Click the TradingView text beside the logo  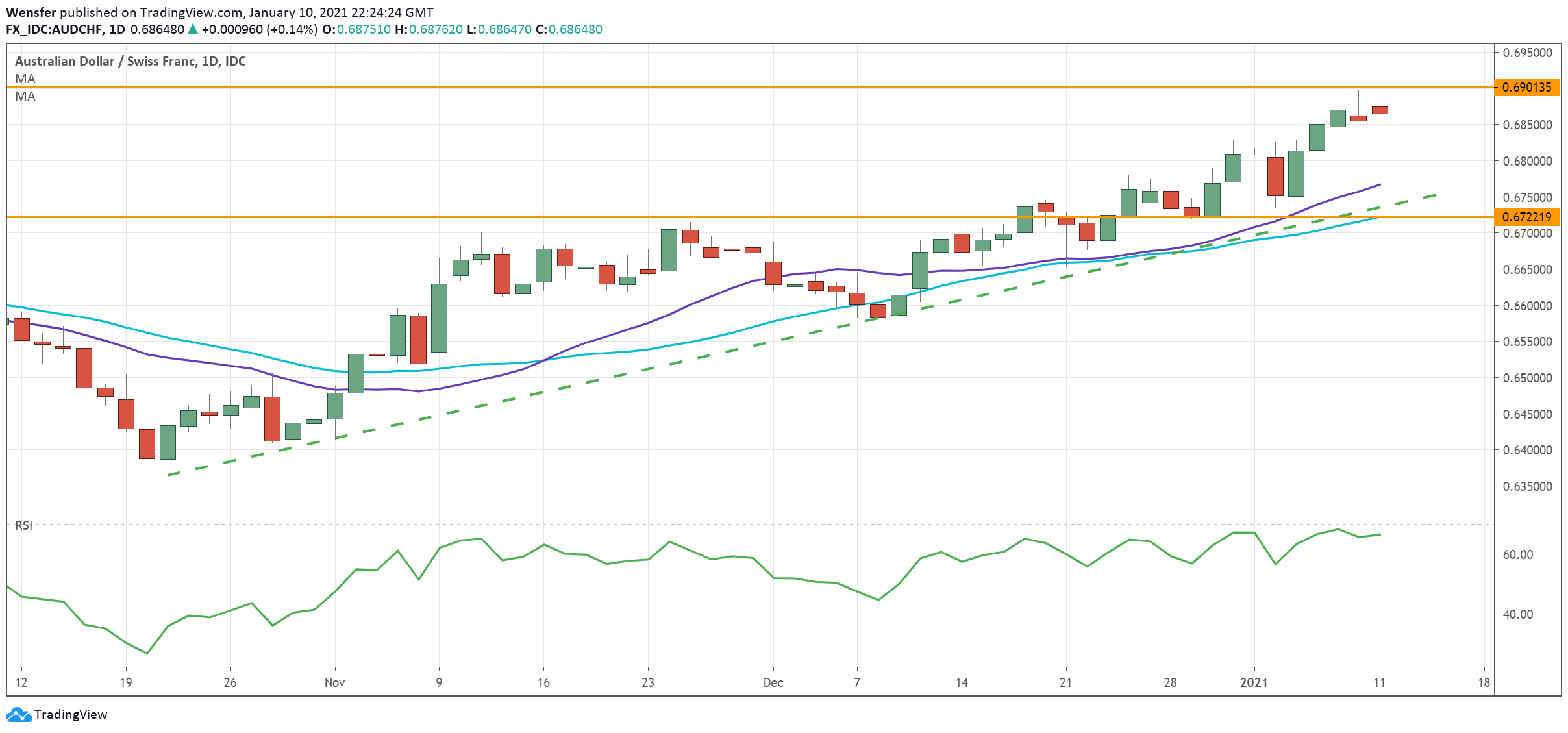point(71,715)
